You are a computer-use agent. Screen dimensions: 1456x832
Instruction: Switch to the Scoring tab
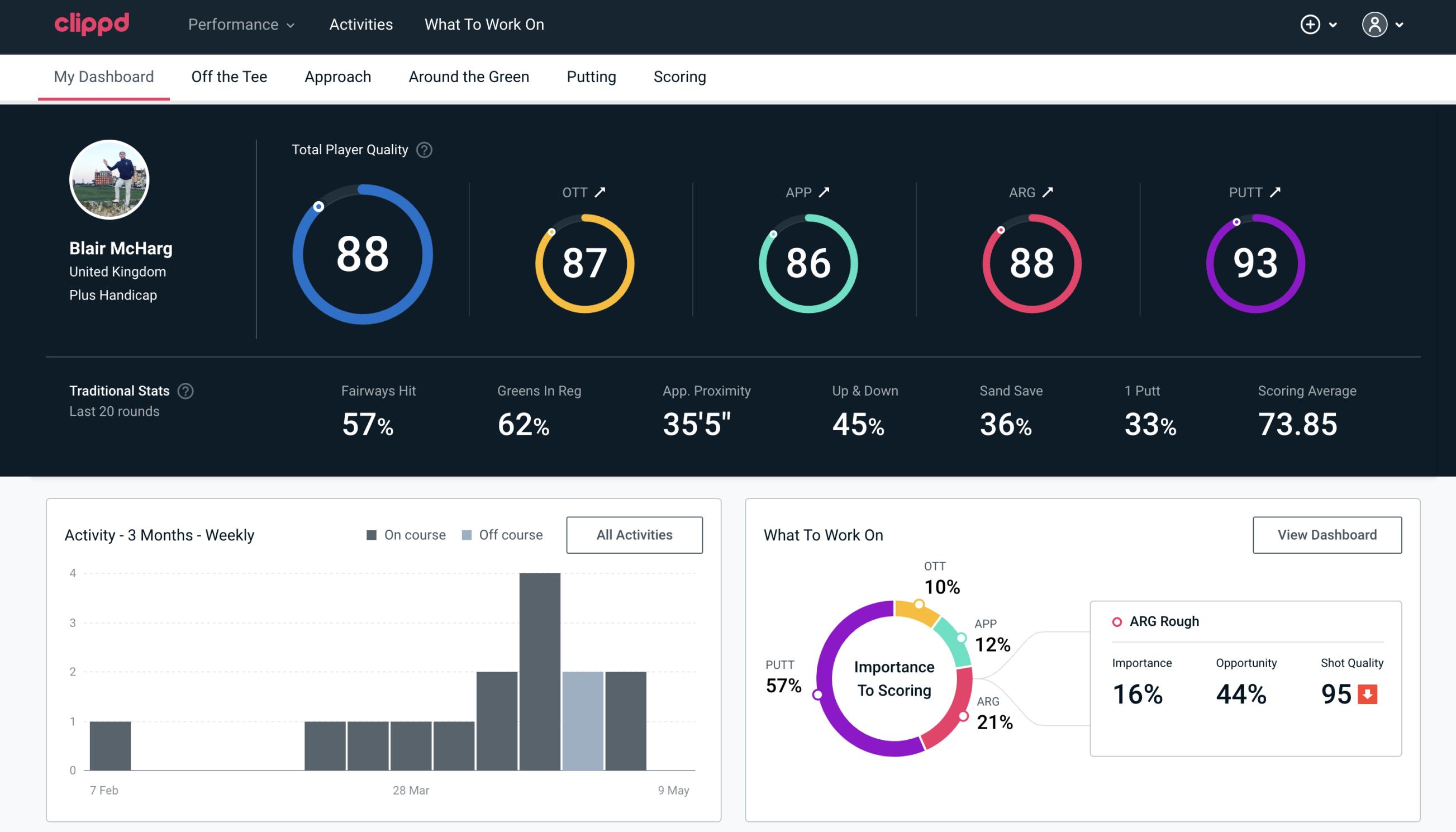680,76
